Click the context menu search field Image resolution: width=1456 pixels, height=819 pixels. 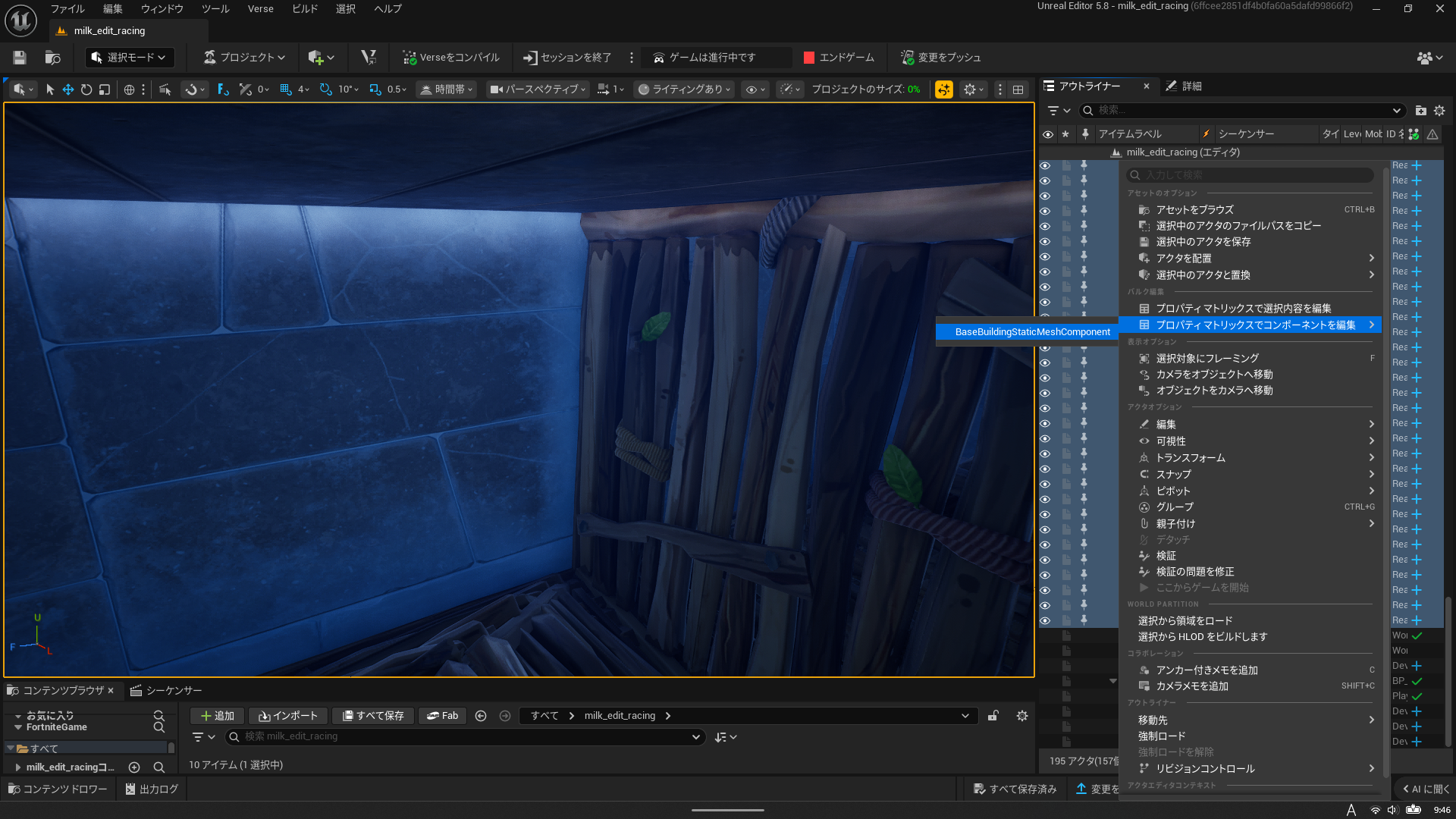1250,175
